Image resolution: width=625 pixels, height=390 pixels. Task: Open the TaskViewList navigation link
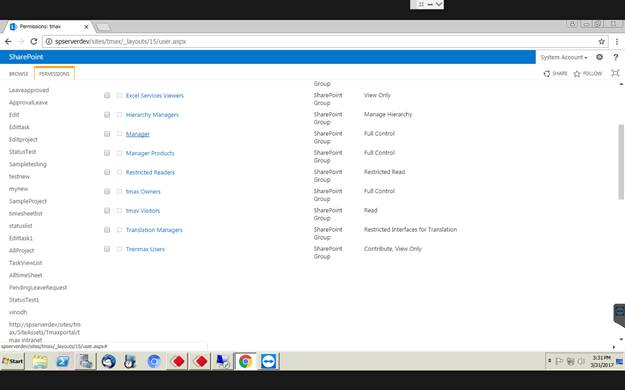[x=26, y=263]
